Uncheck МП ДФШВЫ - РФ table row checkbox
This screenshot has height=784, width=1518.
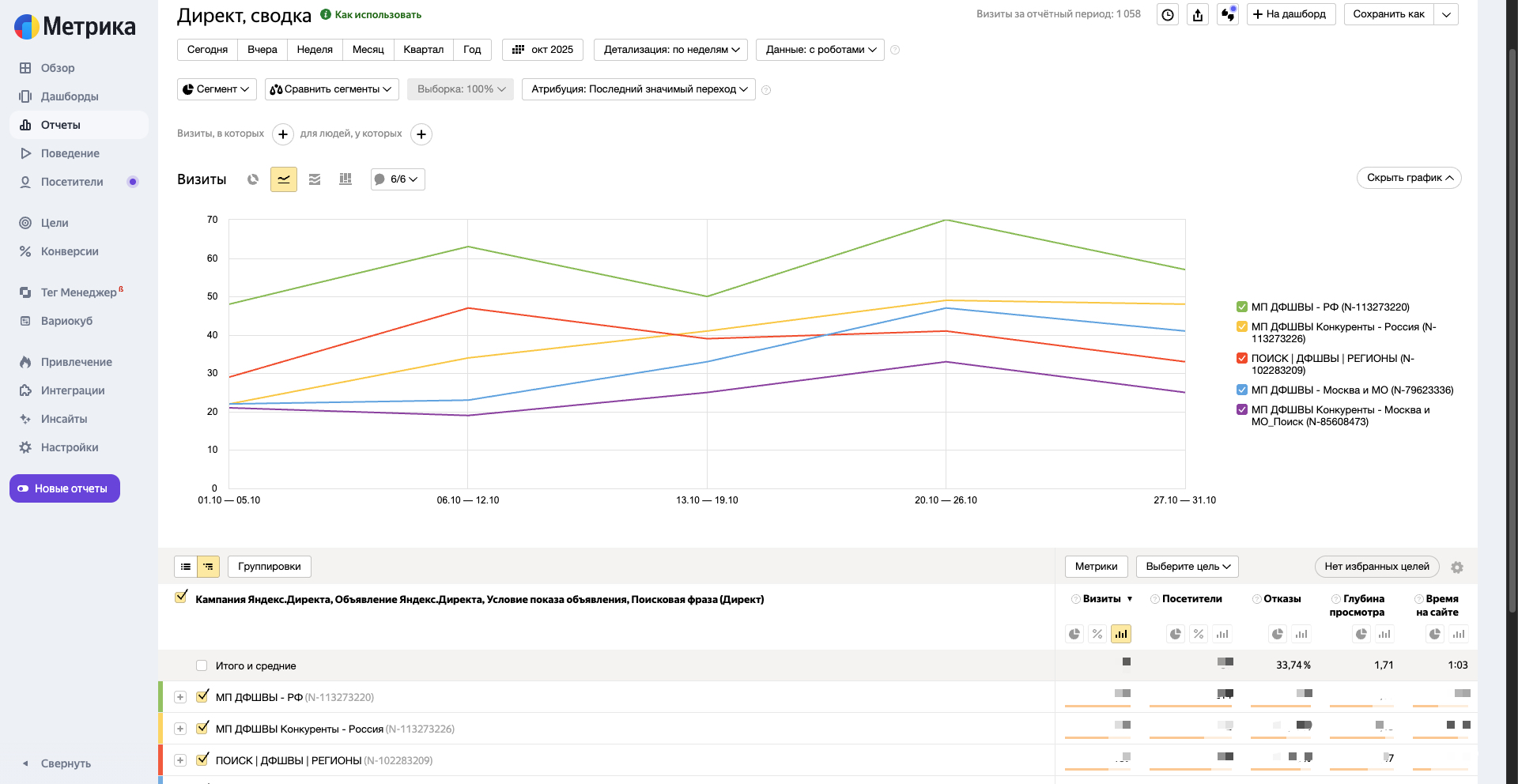click(x=202, y=696)
